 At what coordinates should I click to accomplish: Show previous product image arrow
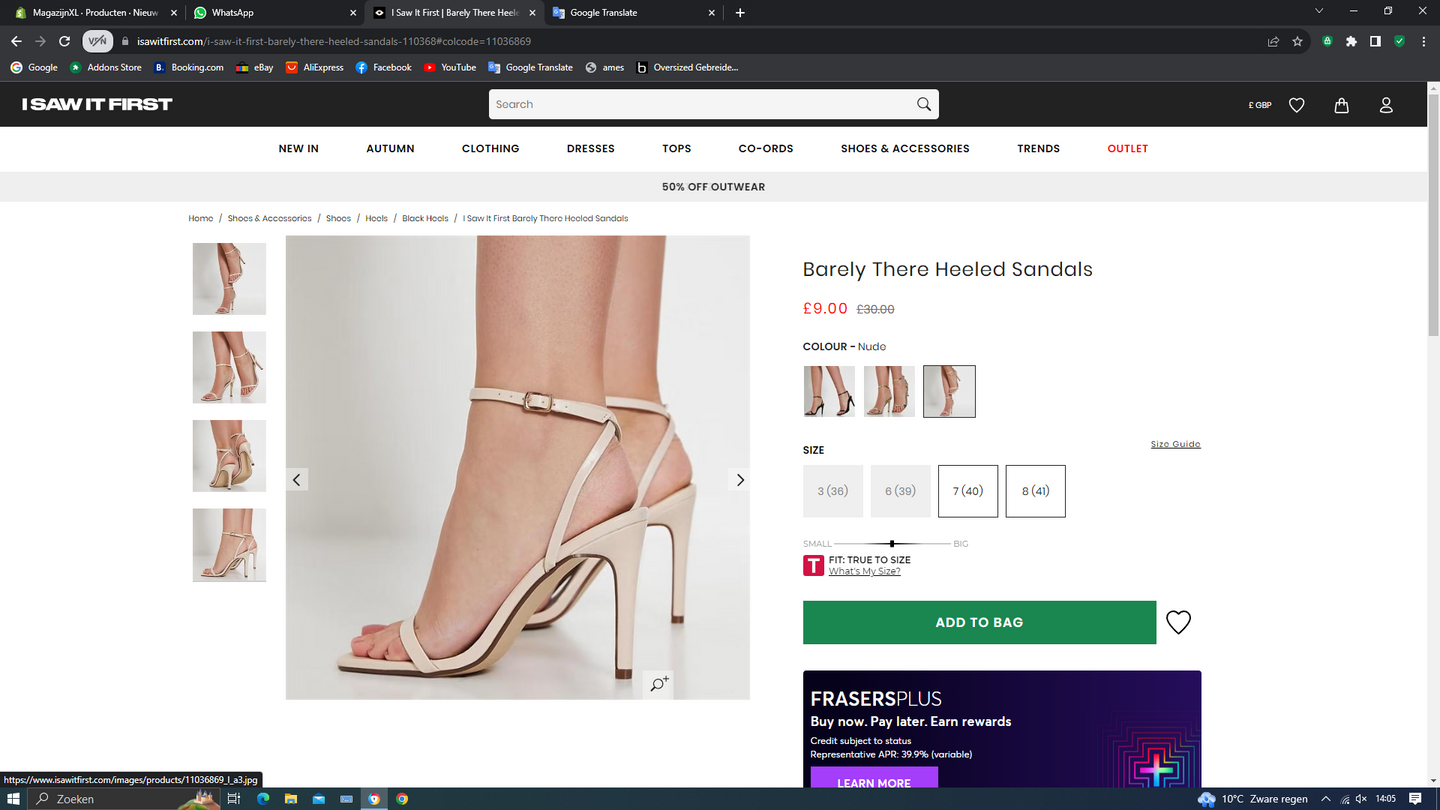296,480
